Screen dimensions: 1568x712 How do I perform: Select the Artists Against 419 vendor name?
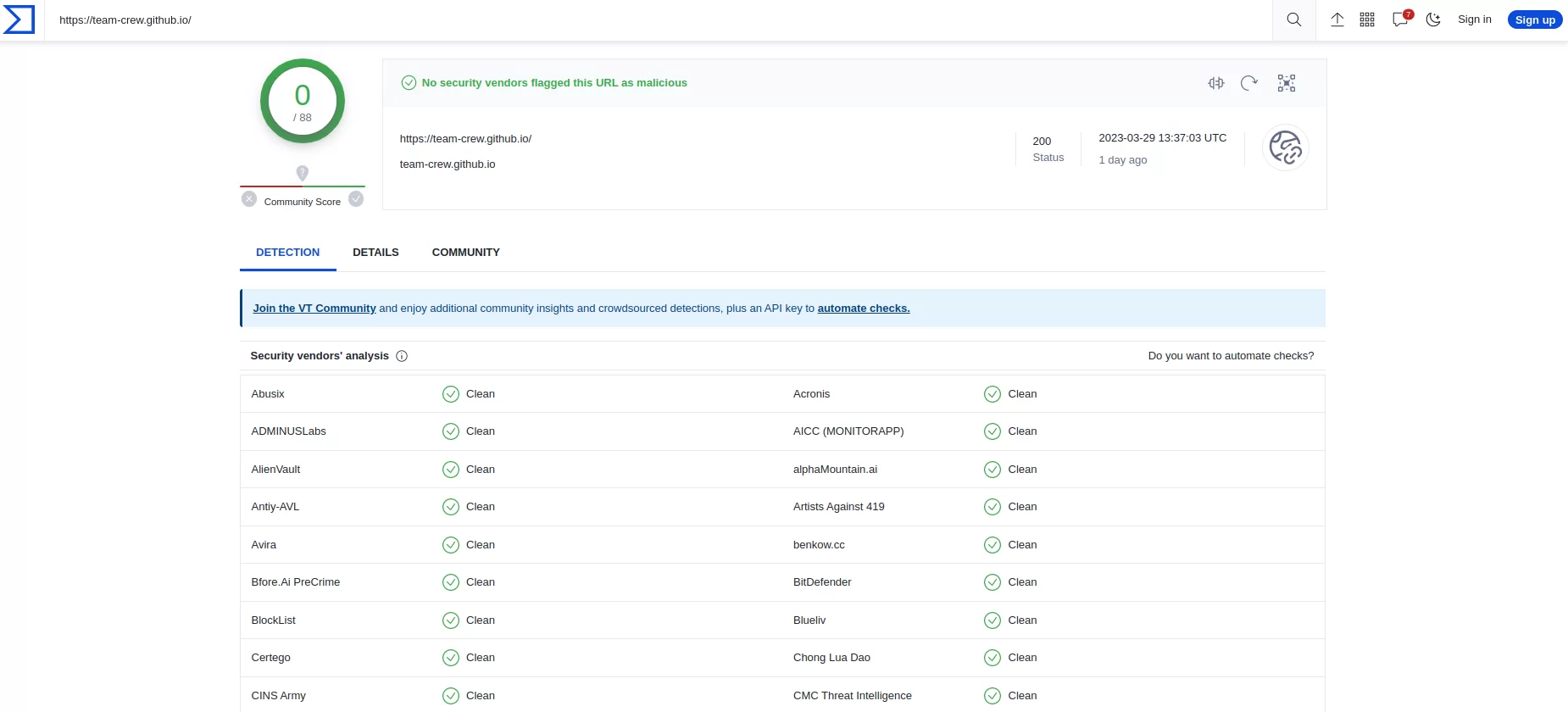(839, 507)
